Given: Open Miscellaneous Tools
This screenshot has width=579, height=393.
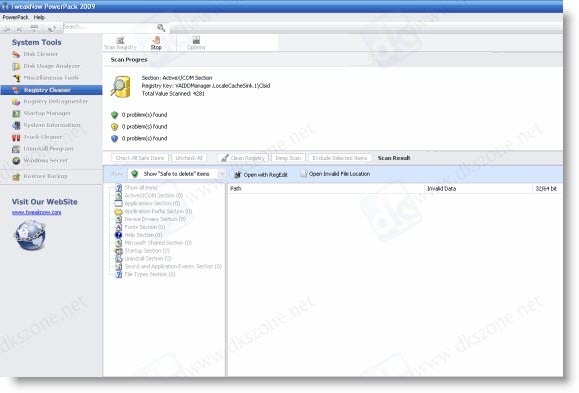Looking at the screenshot, I should [x=46, y=78].
